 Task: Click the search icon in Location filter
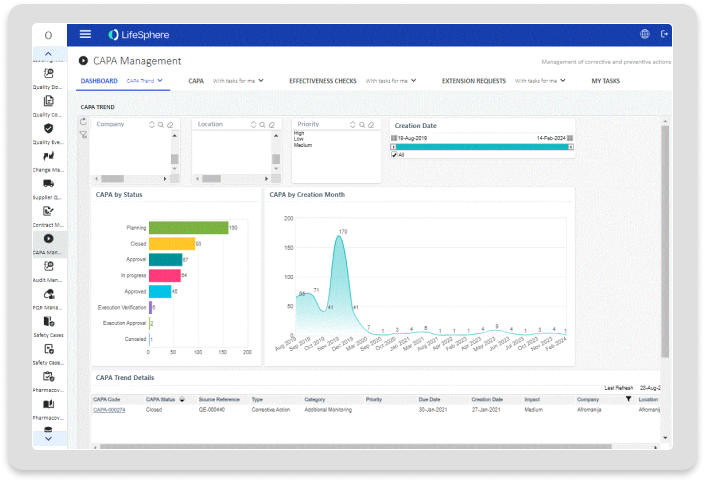click(x=261, y=125)
